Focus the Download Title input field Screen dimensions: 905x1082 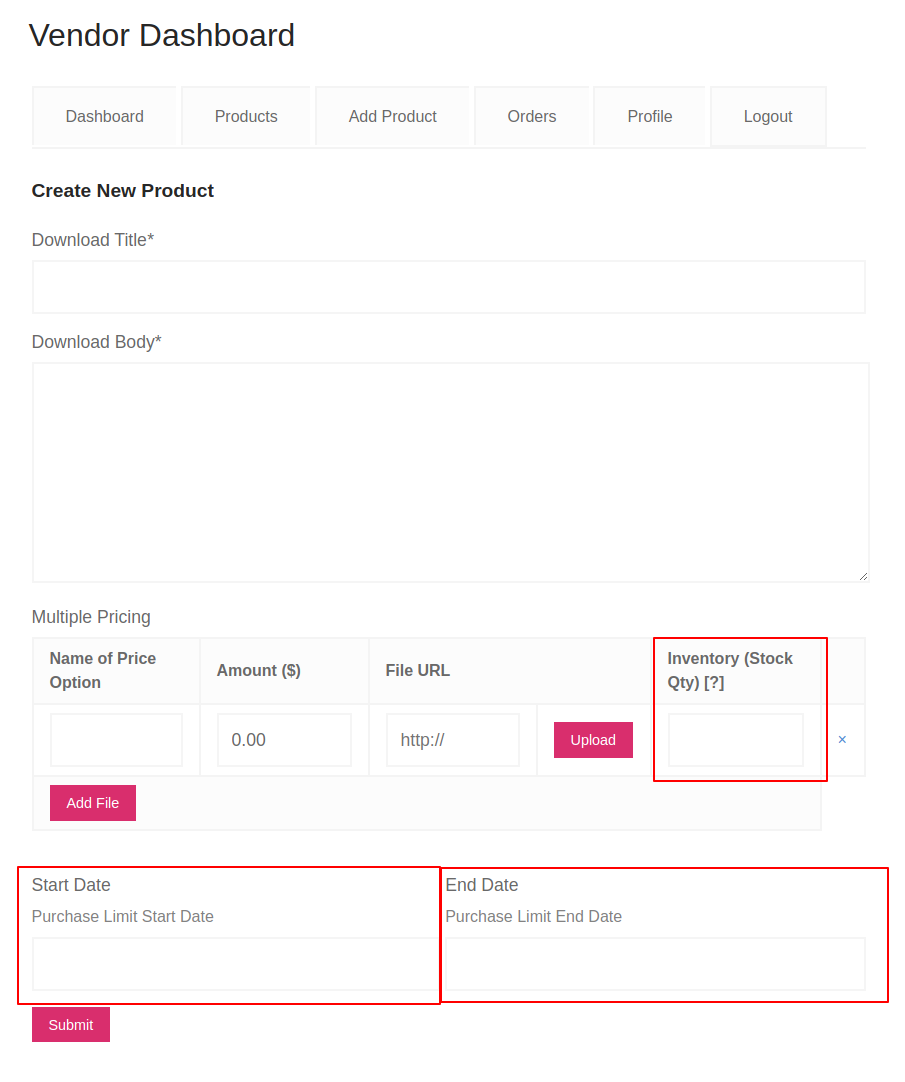tap(449, 287)
